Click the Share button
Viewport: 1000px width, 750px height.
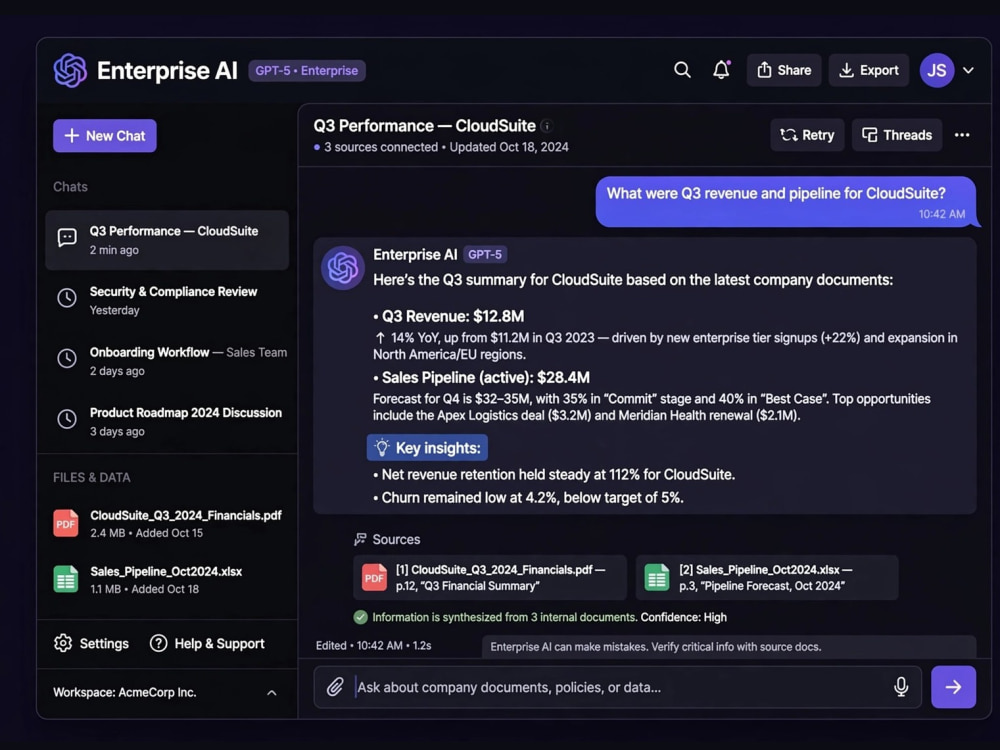coord(784,70)
